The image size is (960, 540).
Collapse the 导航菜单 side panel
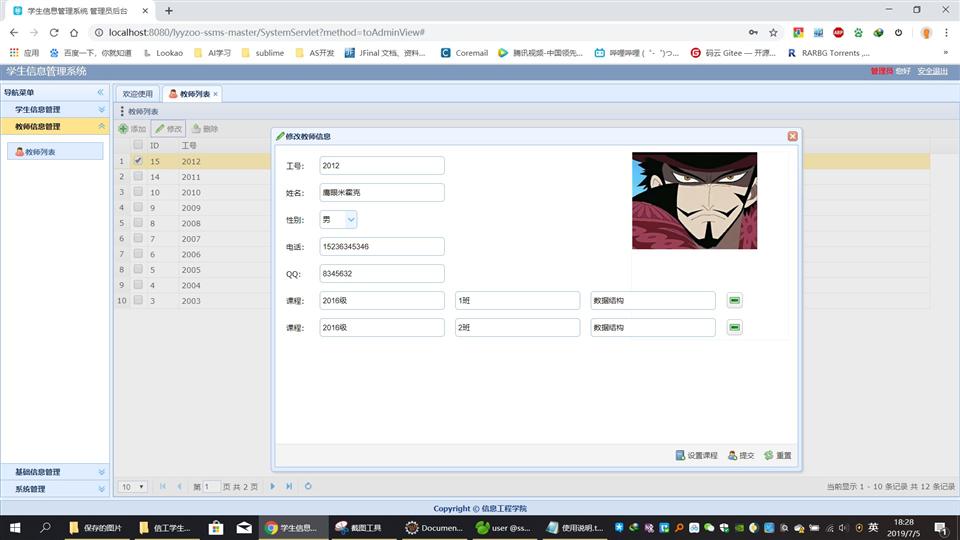100,92
